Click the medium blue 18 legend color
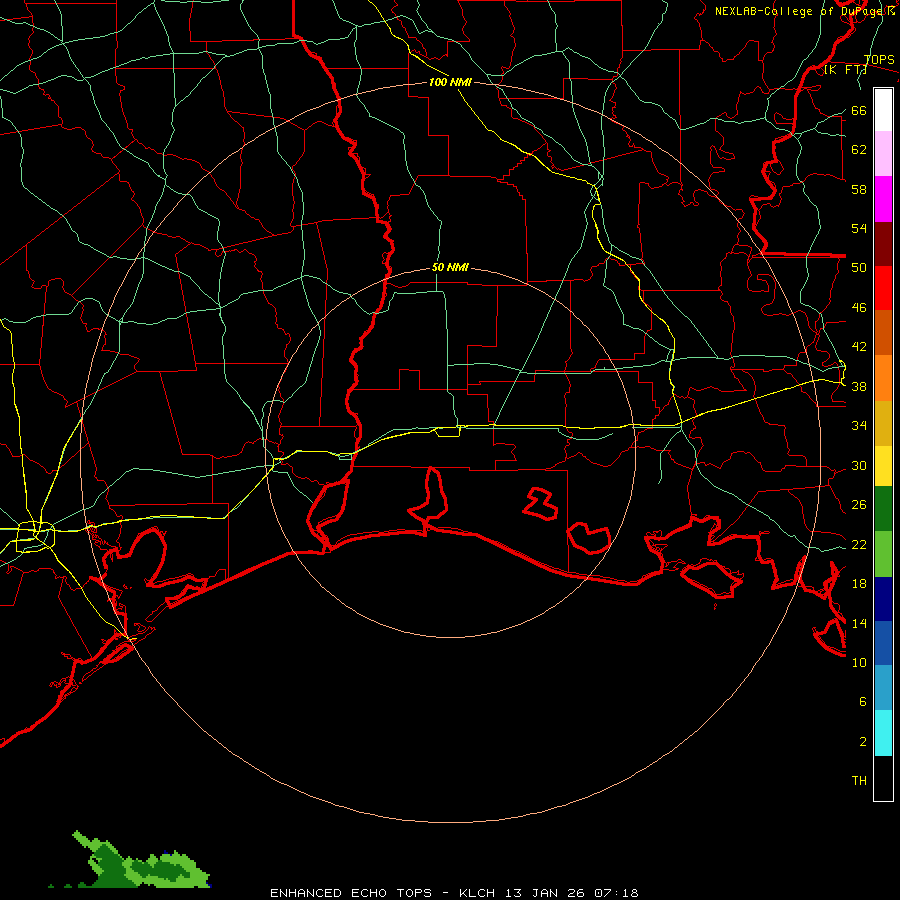This screenshot has height=900, width=900. click(x=883, y=643)
